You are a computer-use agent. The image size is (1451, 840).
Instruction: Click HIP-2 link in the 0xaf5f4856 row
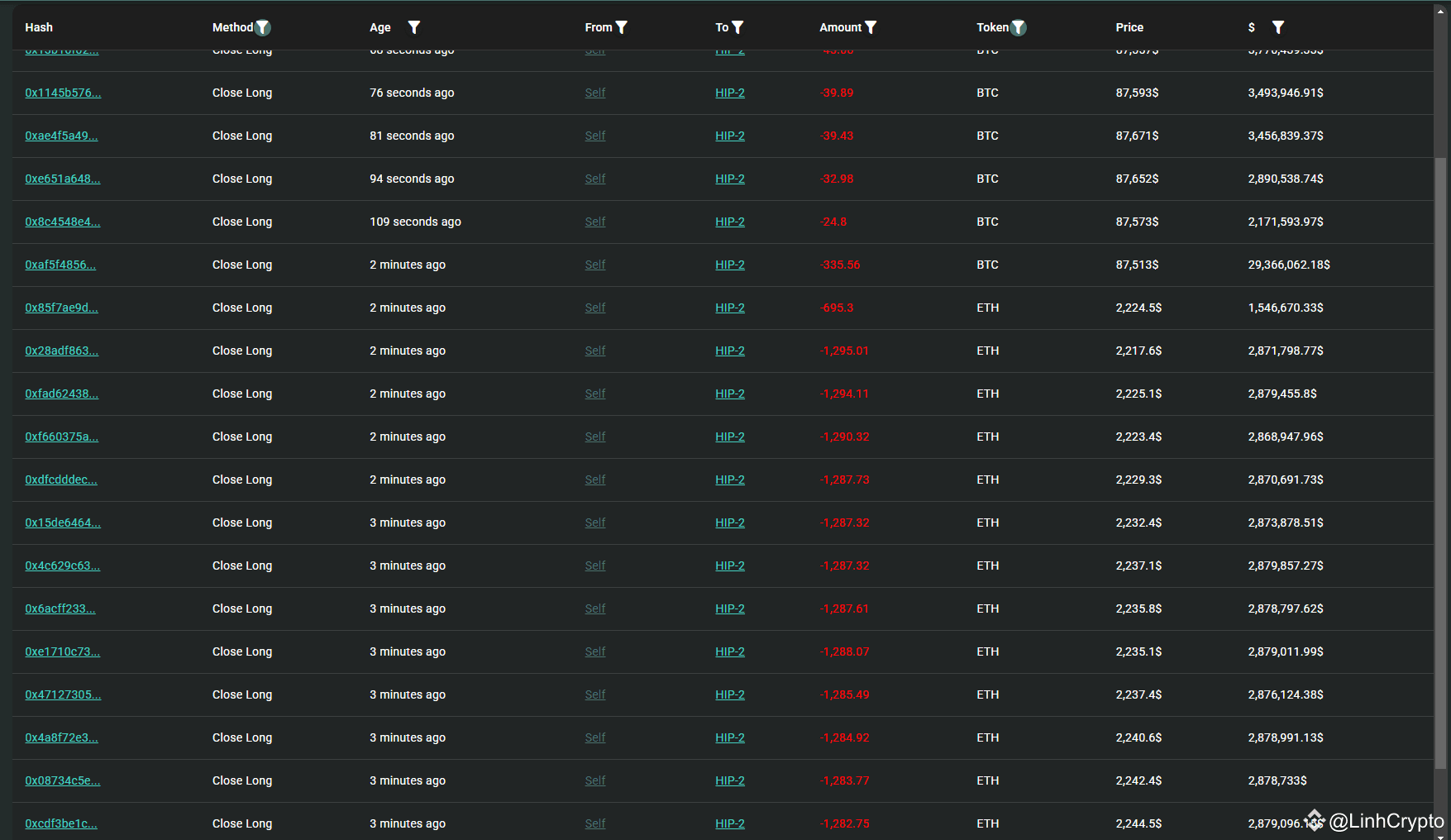(x=730, y=265)
